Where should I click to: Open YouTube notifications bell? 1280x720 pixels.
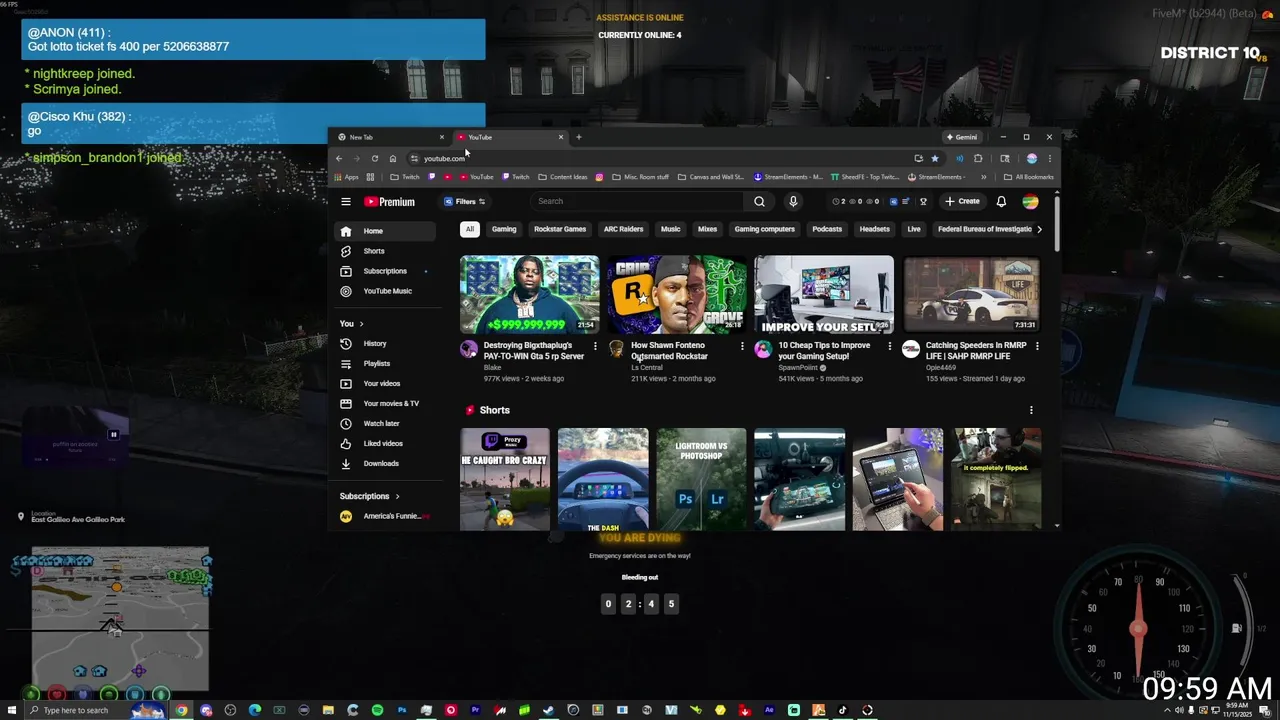pyautogui.click(x=1001, y=201)
